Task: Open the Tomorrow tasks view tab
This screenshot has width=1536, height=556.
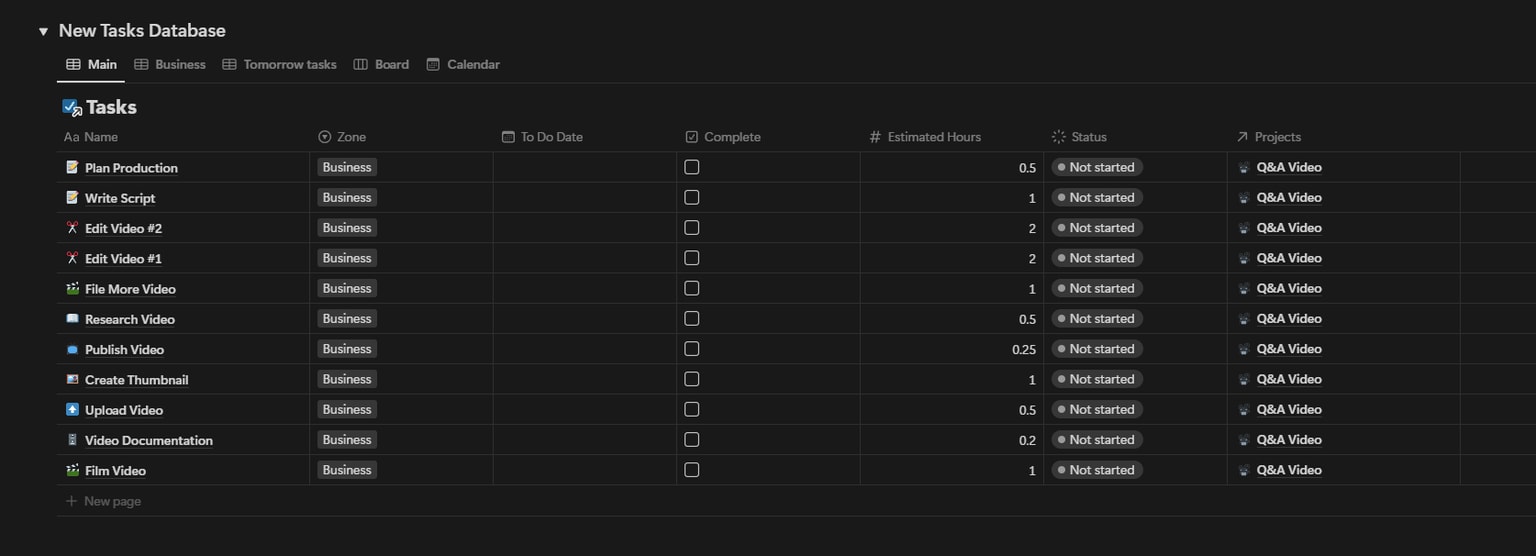Action: click(279, 64)
